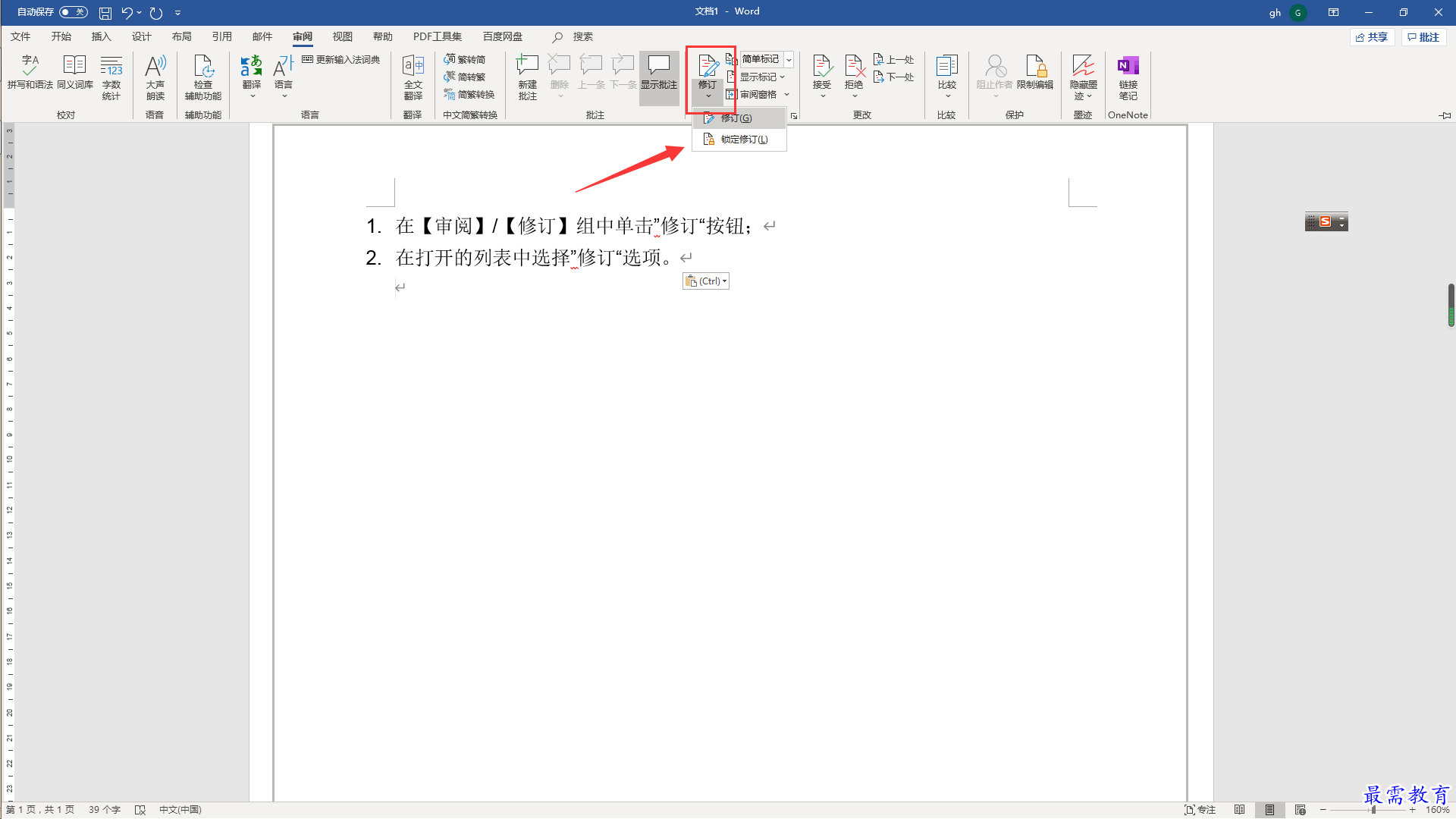This screenshot has width=1456, height=819.
Task: Switch to 专注 focus mode
Action: tap(1200, 810)
